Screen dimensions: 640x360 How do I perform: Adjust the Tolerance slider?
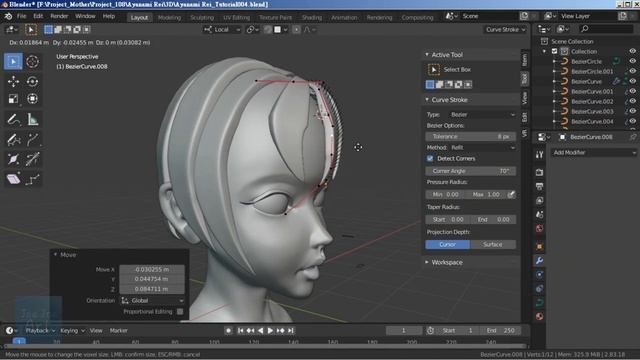click(x=471, y=137)
